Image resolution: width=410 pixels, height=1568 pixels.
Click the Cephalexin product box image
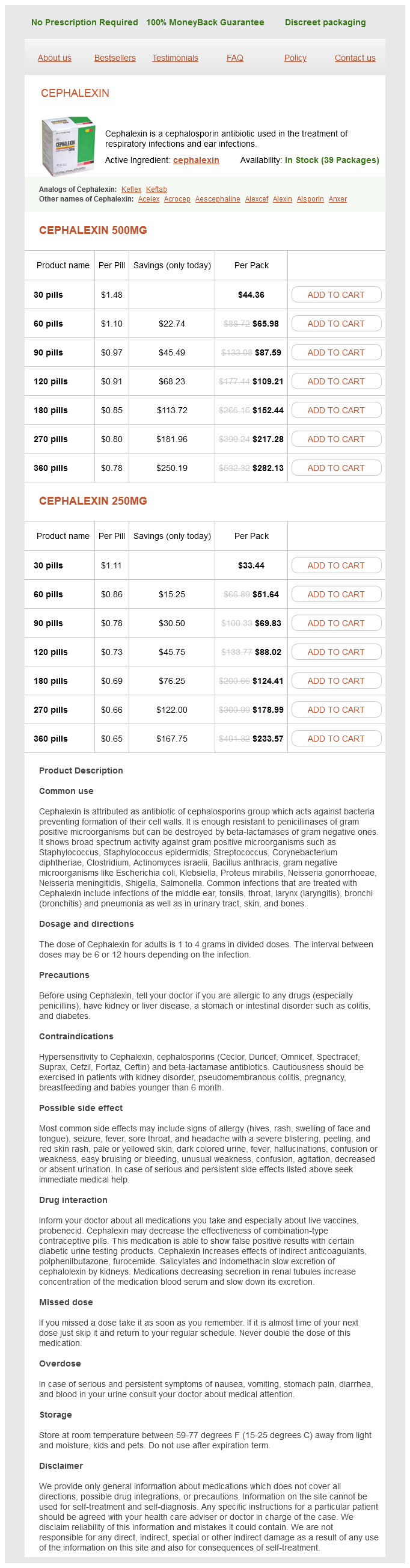[x=68, y=146]
